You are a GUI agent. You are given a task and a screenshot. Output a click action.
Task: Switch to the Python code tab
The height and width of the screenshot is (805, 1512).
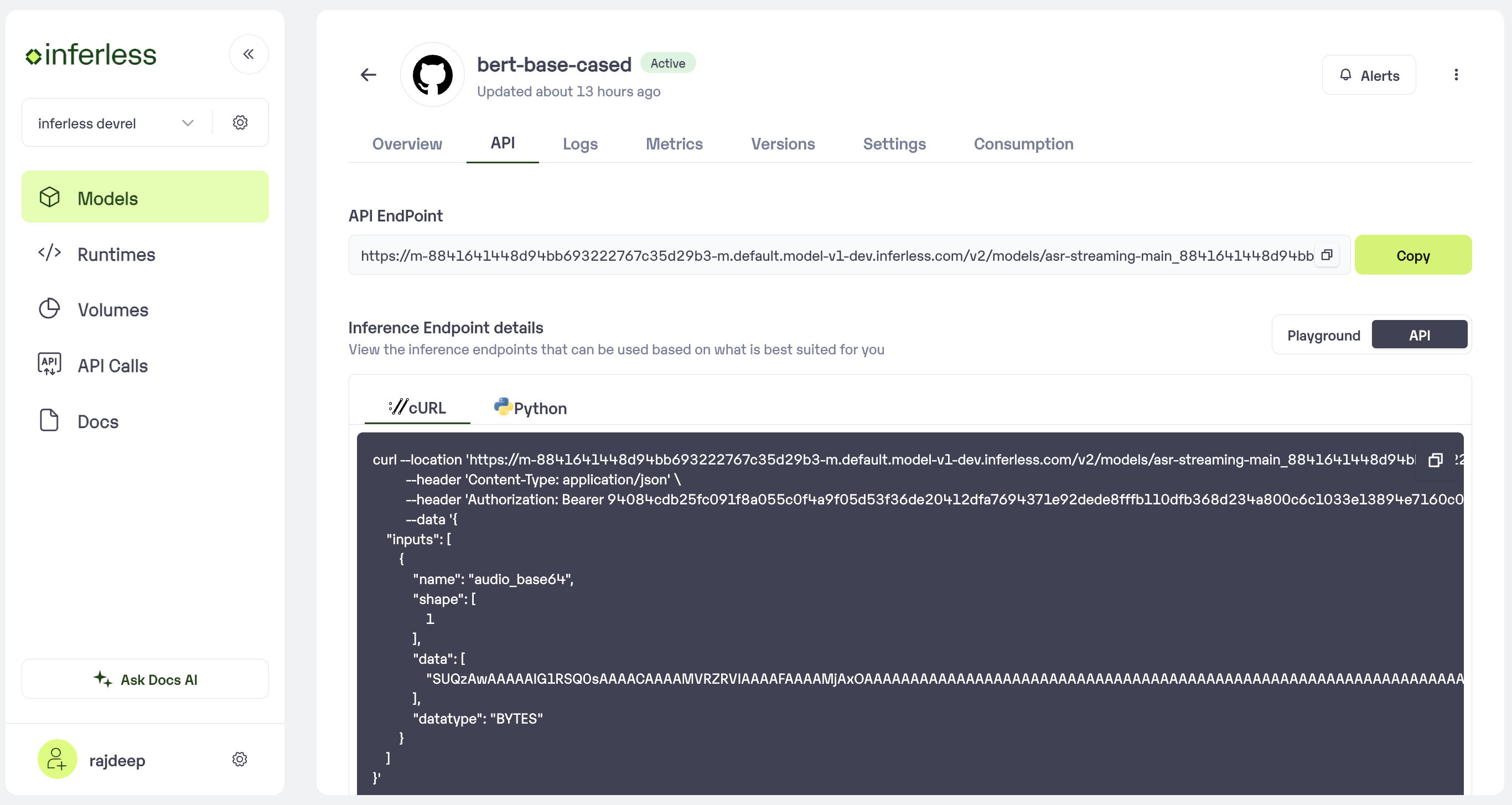pos(531,408)
